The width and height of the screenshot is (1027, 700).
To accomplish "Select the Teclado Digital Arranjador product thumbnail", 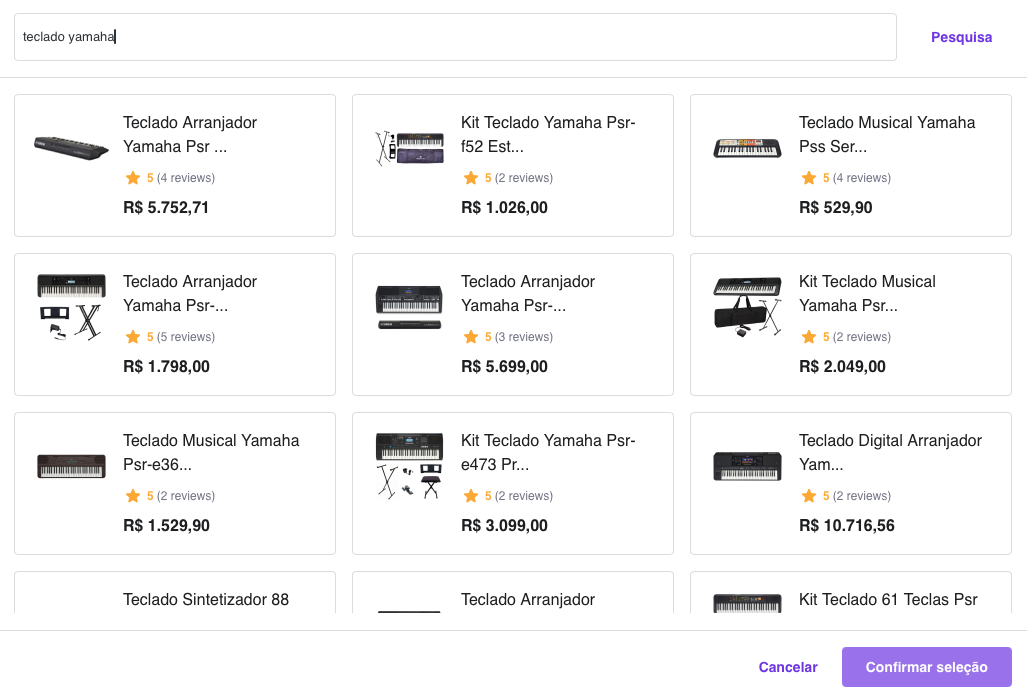I will coord(747,465).
